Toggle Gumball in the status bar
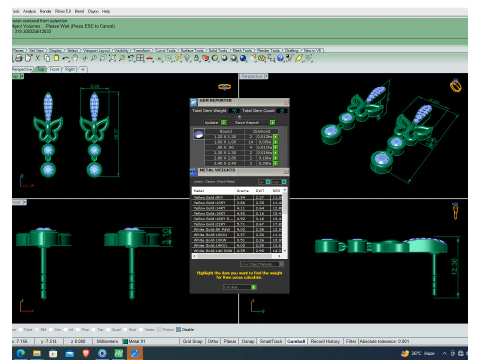 tap(296, 341)
